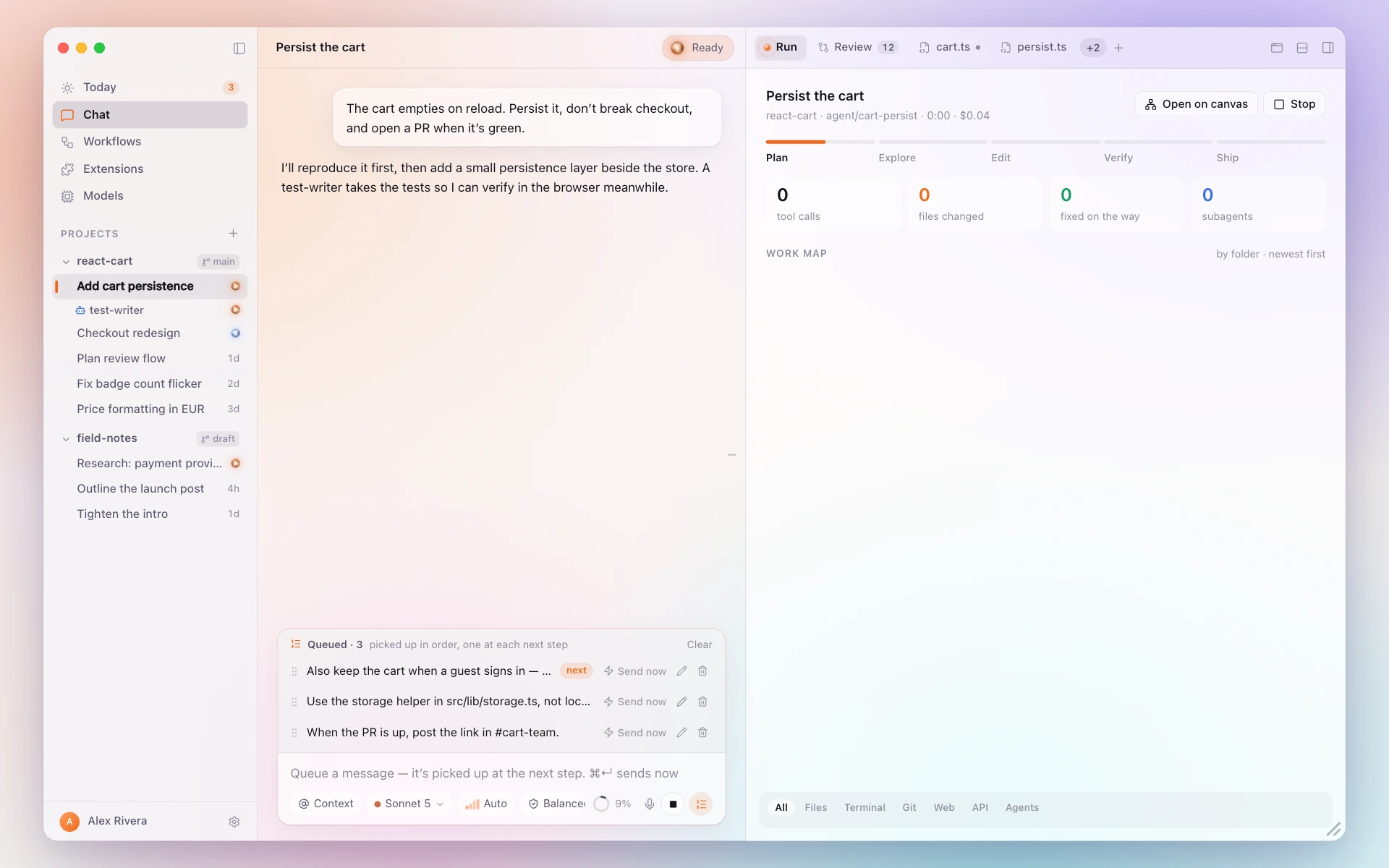Edit the queued #cart-team message
The image size is (1389, 868).
tap(681, 733)
